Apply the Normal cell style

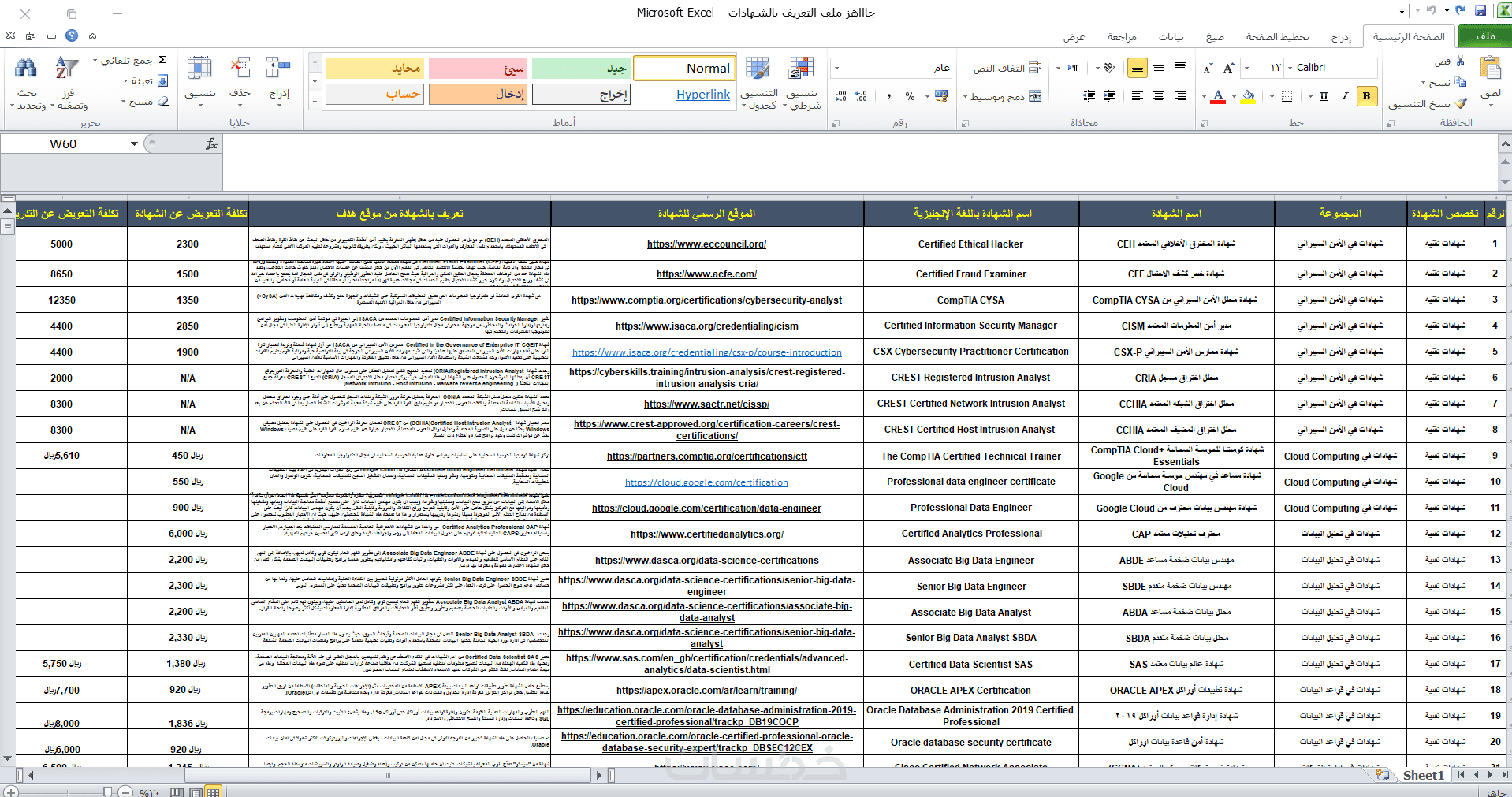[684, 68]
